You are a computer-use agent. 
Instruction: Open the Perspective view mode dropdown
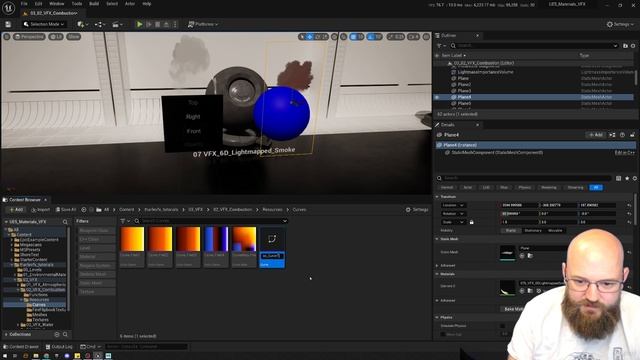coord(29,37)
